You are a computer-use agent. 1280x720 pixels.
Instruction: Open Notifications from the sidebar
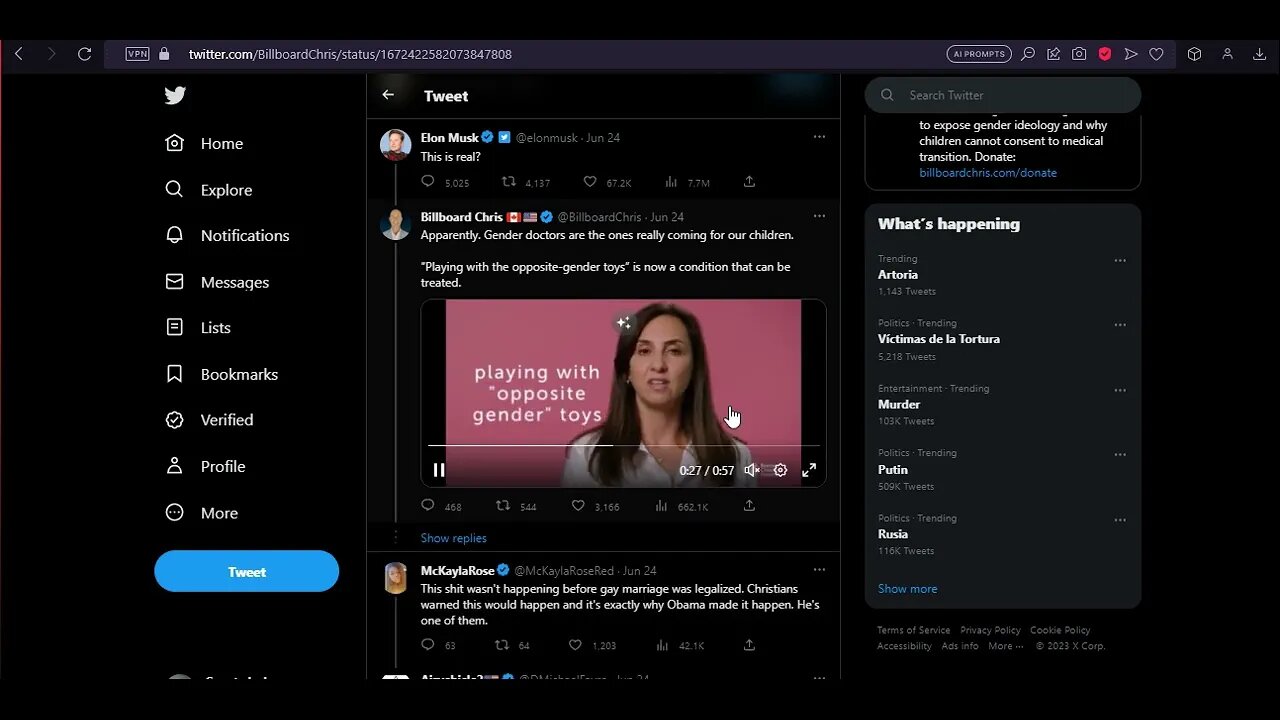pos(244,236)
